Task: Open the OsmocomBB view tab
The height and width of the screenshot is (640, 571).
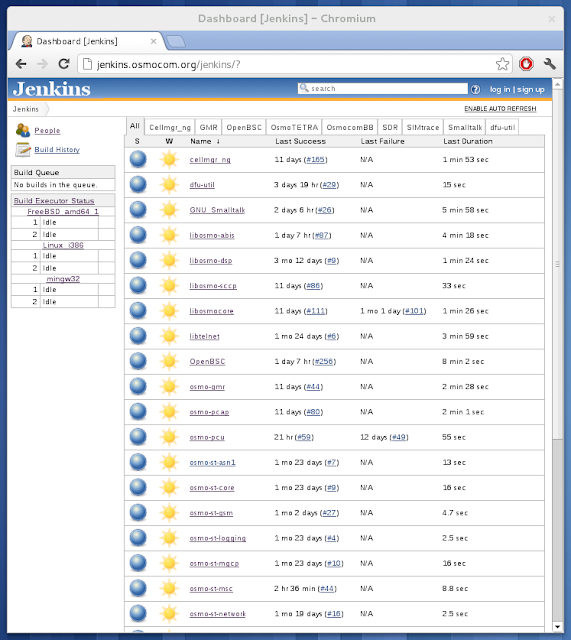Action: pos(350,127)
